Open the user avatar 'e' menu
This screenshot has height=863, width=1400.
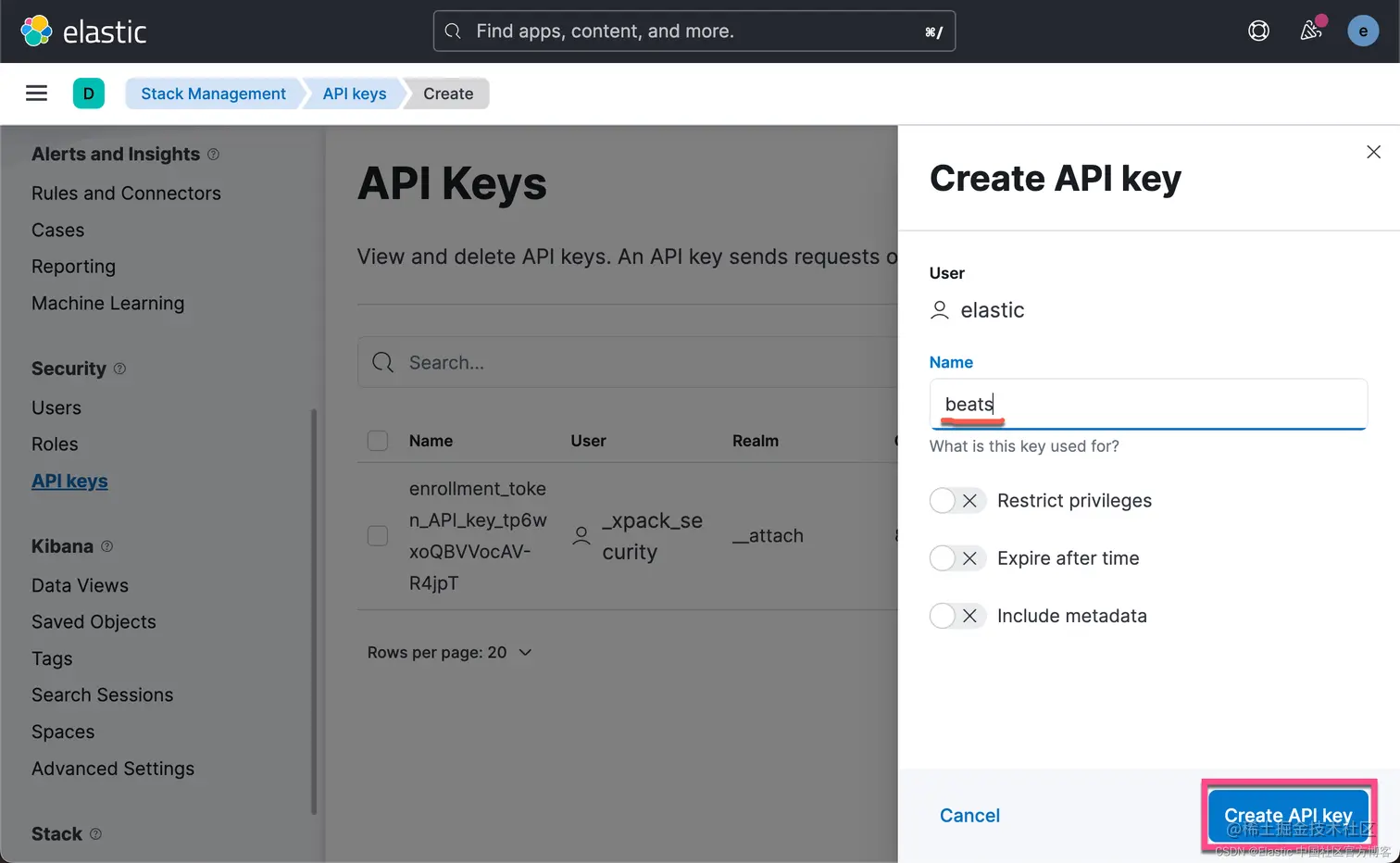point(1362,31)
